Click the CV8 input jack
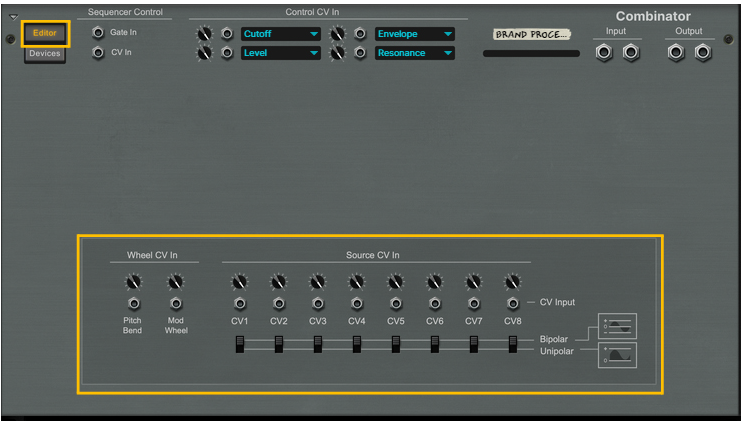Viewport: 745px width, 424px height. click(x=512, y=303)
